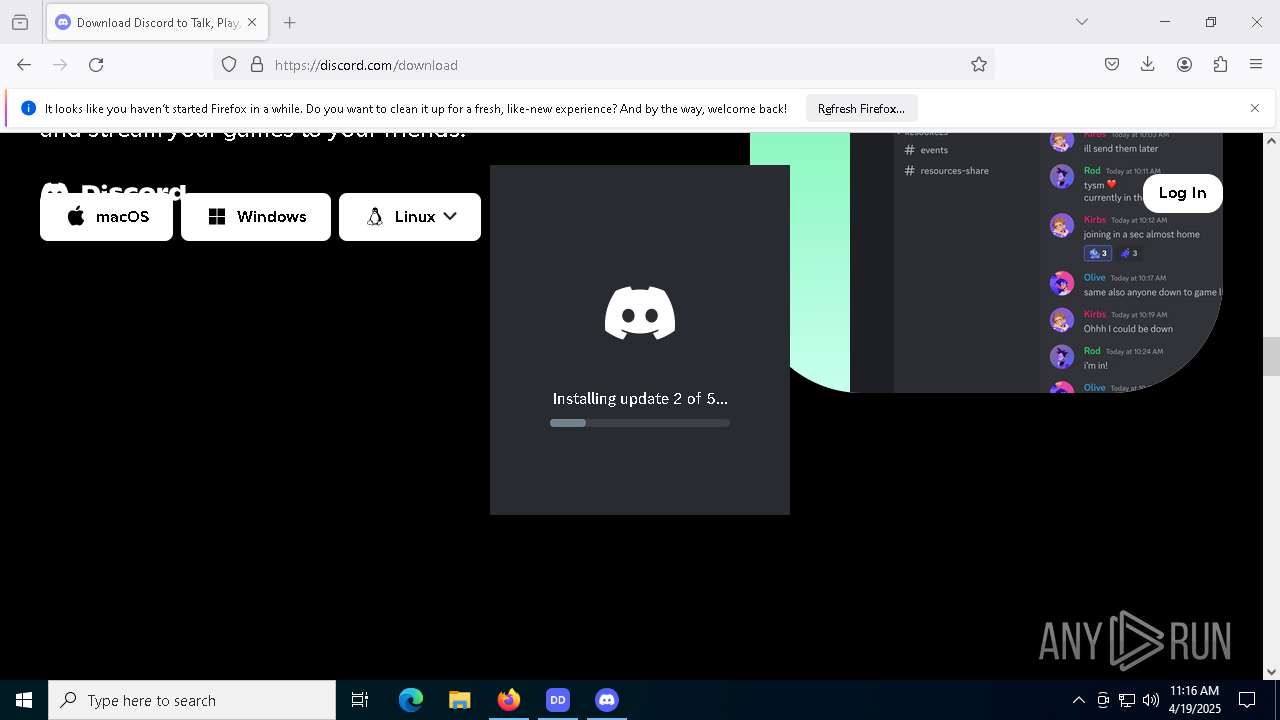Screen dimensions: 1280x720
Task: Dismiss the Firefox notification bar
Action: (1255, 108)
